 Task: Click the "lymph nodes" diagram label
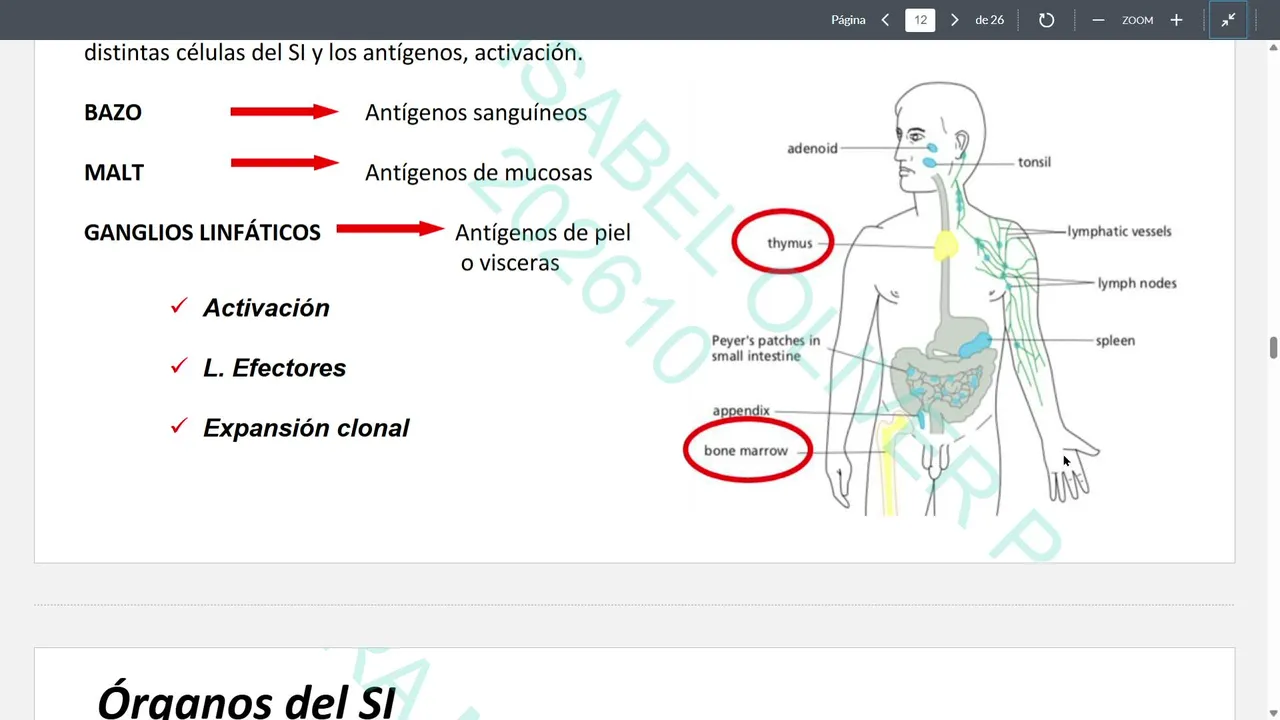(x=1137, y=283)
